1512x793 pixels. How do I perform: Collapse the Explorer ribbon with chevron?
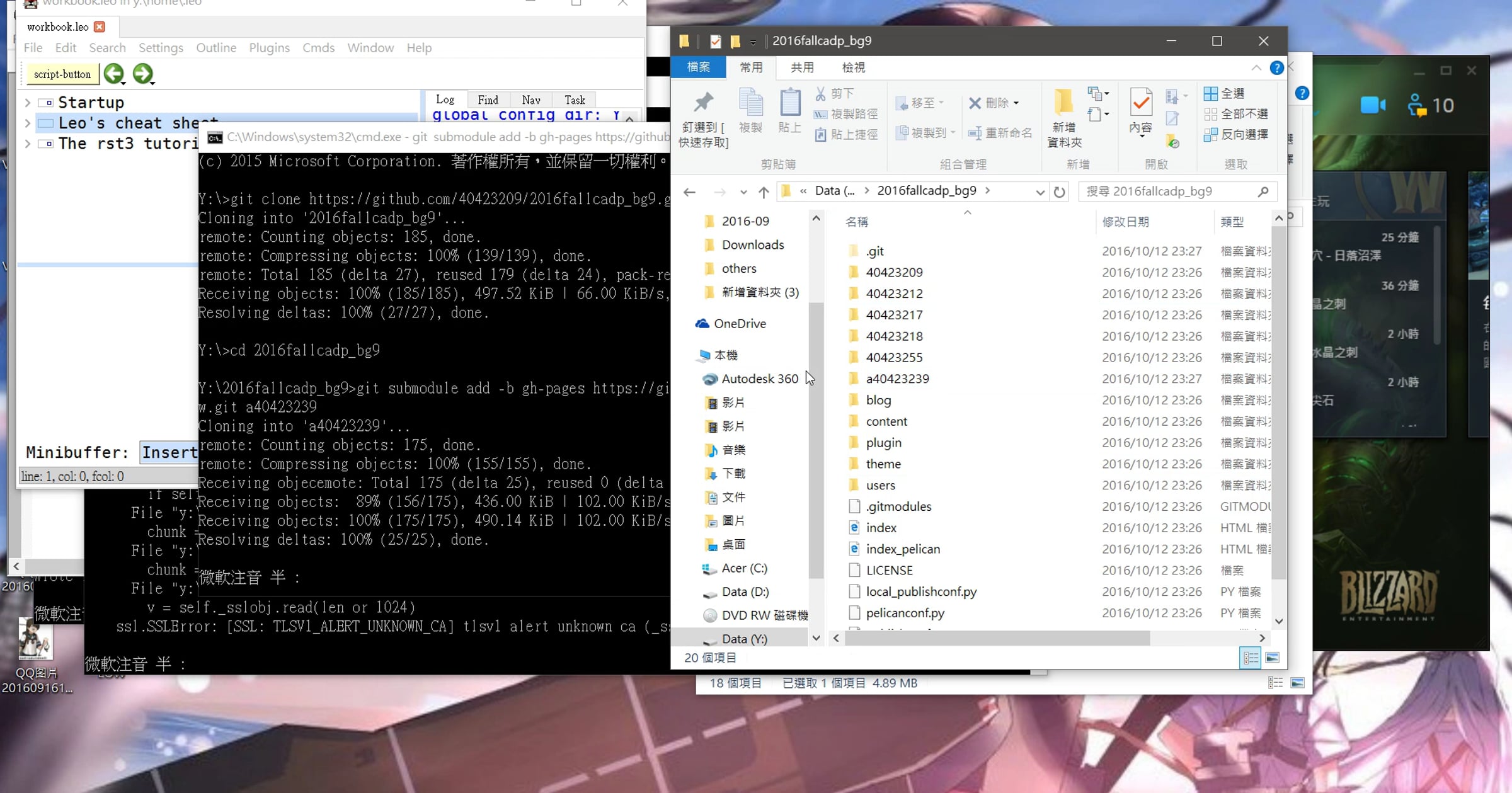point(1256,67)
